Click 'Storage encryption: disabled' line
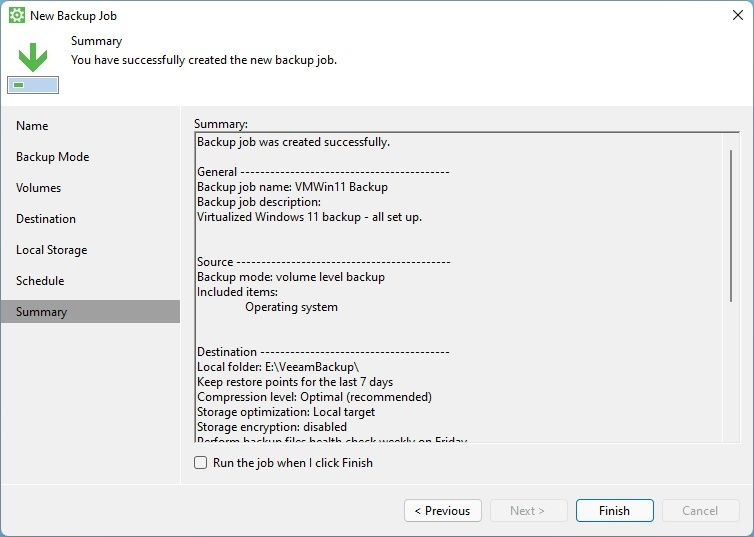The height and width of the screenshot is (537, 754). point(272,427)
